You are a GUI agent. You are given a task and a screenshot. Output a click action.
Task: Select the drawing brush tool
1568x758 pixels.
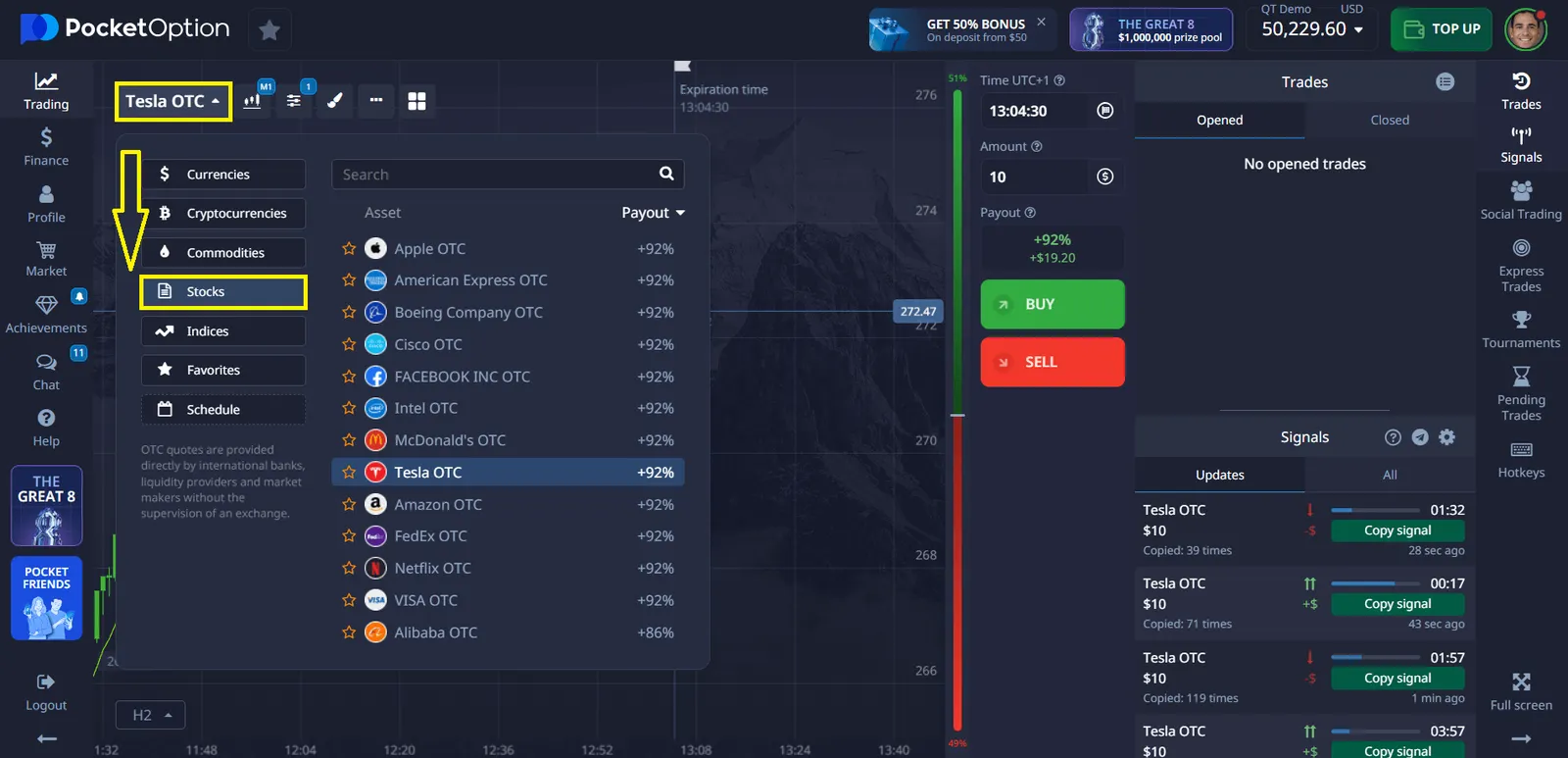pyautogui.click(x=334, y=101)
